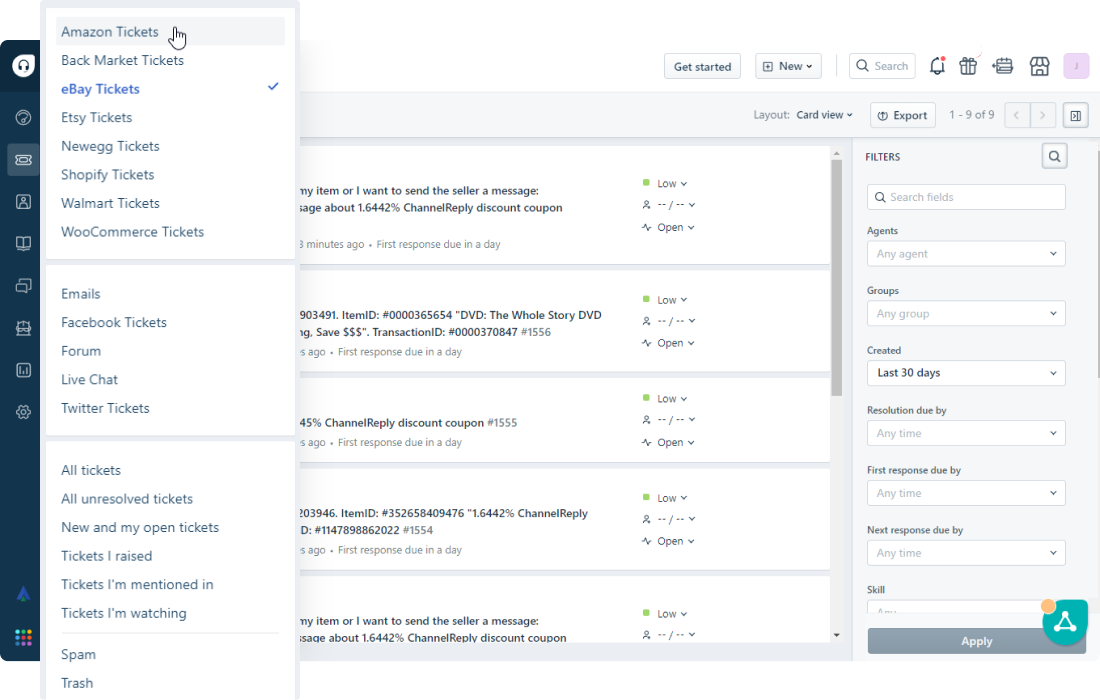The height and width of the screenshot is (700, 1100).
Task: Click the Search fields filter input
Action: point(966,197)
